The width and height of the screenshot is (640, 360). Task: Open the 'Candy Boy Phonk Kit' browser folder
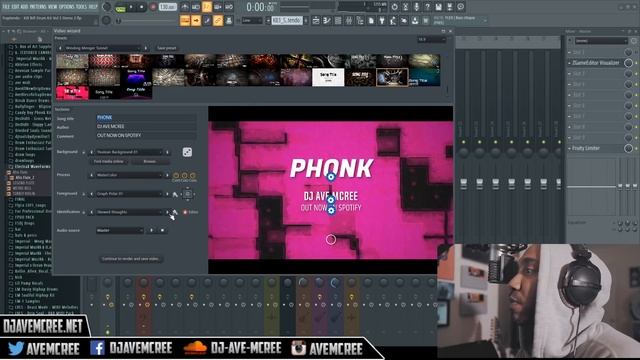33,113
